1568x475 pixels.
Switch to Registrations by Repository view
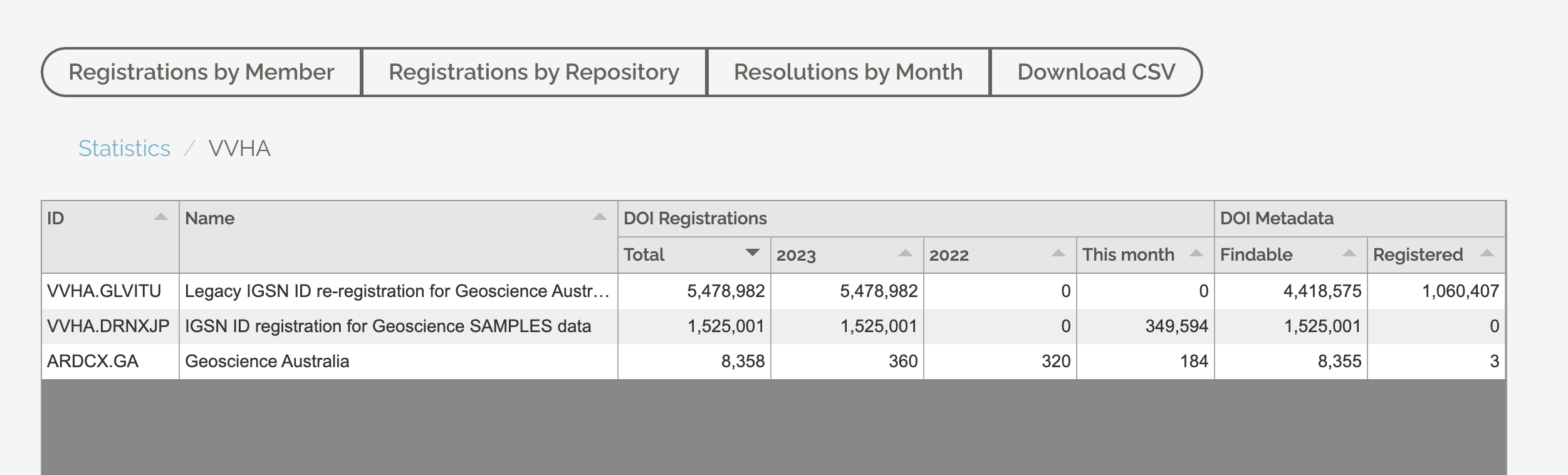click(x=534, y=72)
